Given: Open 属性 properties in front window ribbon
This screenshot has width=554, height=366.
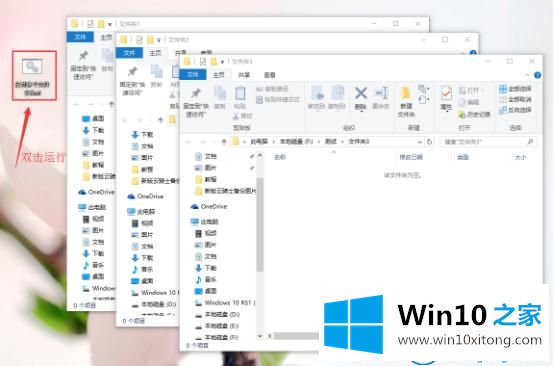Looking at the screenshot, I should click(x=446, y=98).
